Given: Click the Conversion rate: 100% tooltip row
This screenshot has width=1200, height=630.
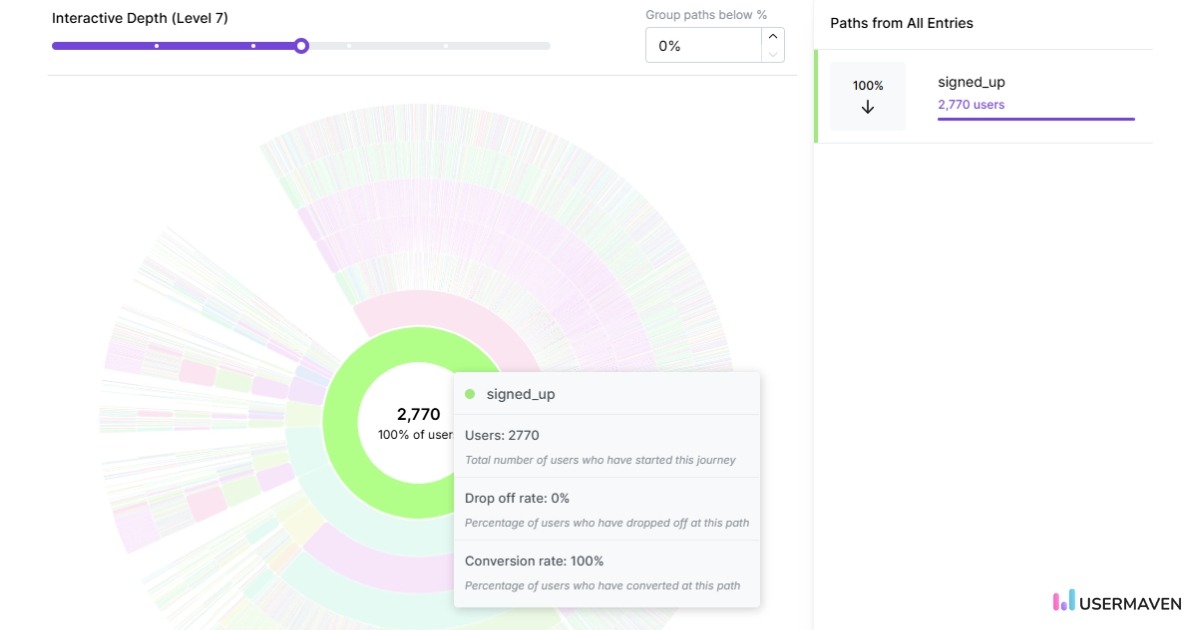Looking at the screenshot, I should click(x=534, y=561).
